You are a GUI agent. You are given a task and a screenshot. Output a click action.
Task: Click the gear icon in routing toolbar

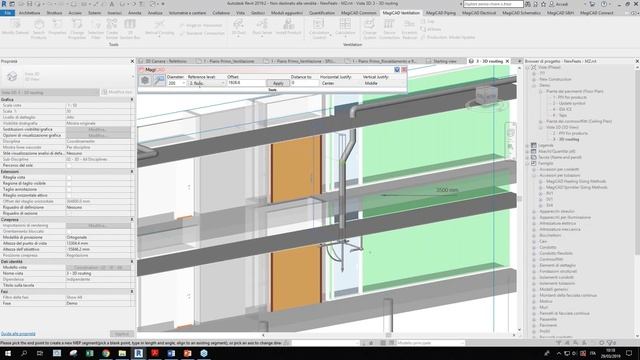pyautogui.click(x=145, y=80)
